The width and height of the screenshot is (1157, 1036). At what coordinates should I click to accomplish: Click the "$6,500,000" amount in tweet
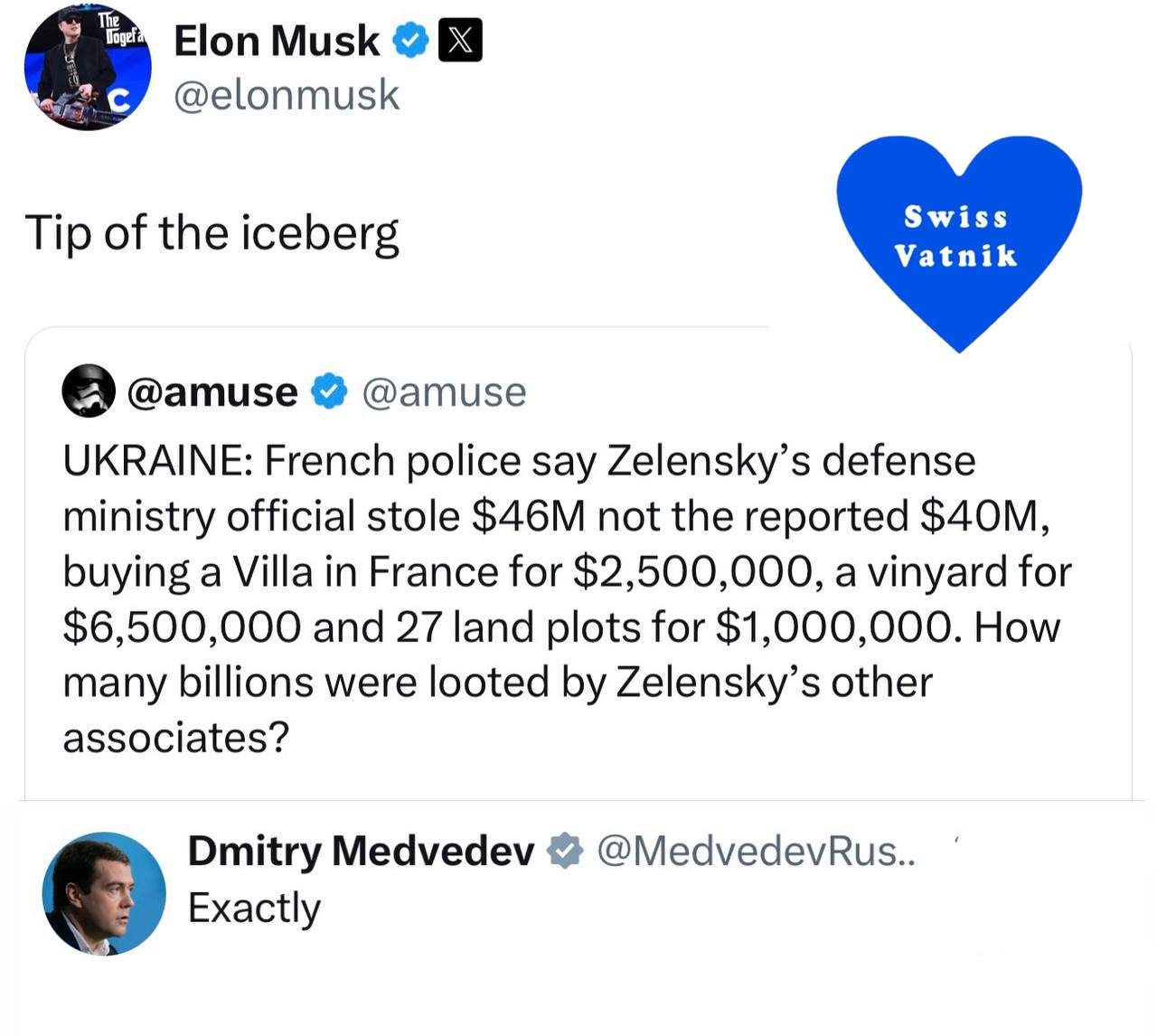[x=181, y=627]
